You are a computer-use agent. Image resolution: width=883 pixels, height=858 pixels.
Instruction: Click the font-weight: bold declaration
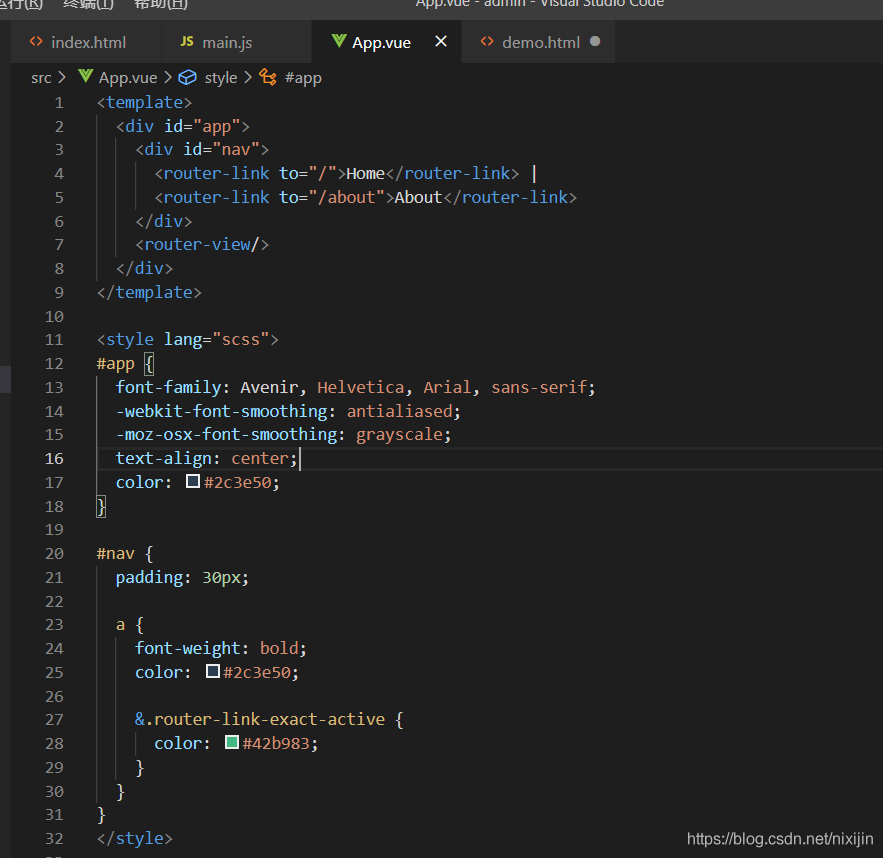point(221,648)
